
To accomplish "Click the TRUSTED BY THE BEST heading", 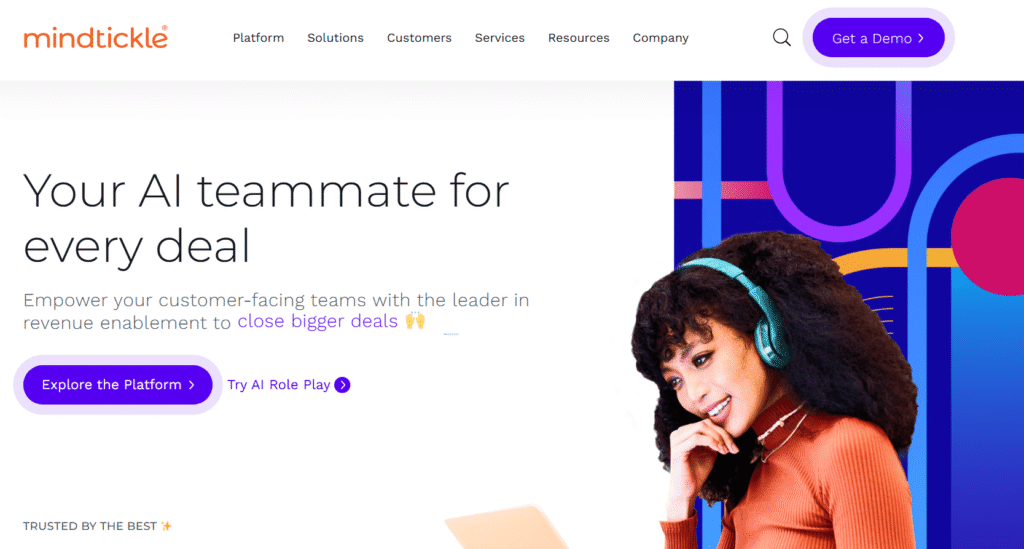I will (90, 526).
